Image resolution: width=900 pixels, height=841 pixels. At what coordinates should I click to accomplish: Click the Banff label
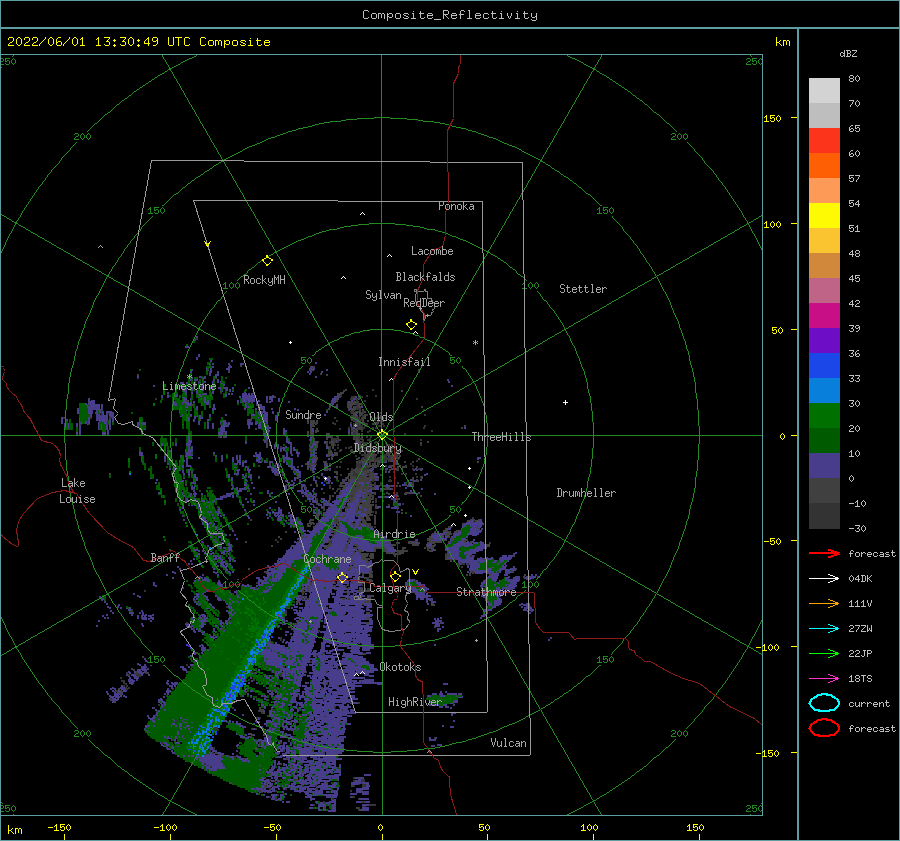tap(165, 557)
